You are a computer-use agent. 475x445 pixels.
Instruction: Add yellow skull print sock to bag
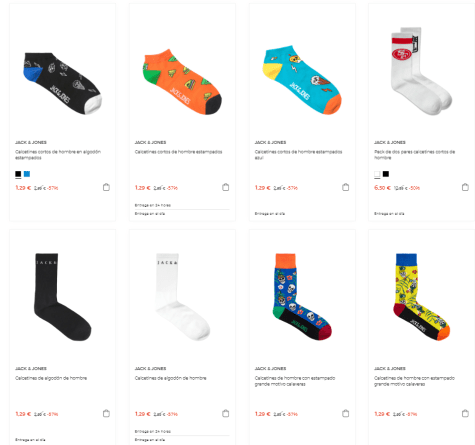pyautogui.click(x=465, y=414)
